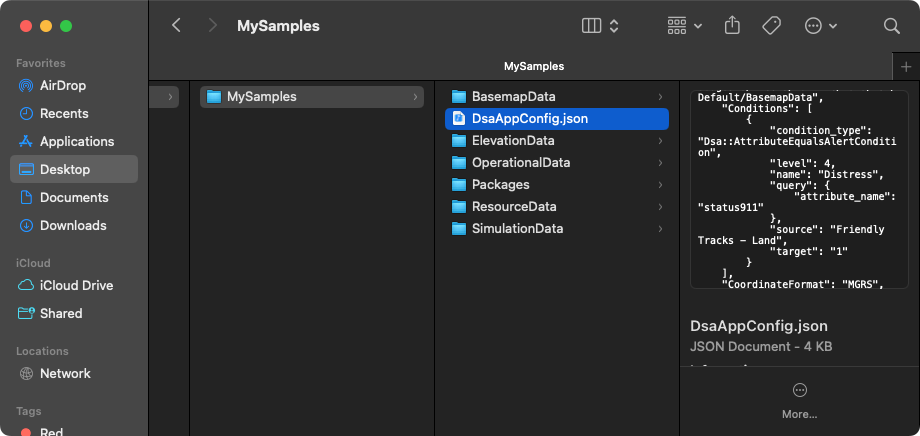Open Recents in the sidebar
This screenshot has height=436, width=920.
74,113
